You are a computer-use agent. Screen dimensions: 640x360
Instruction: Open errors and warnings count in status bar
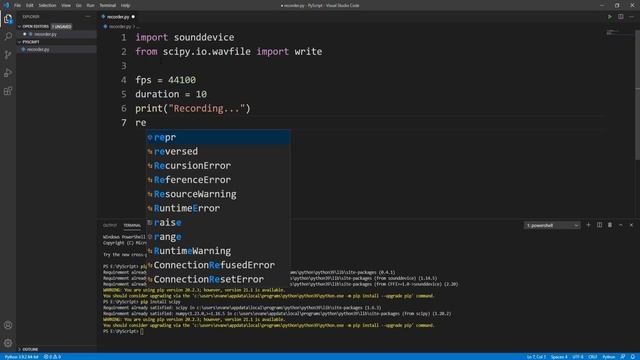pos(52,357)
